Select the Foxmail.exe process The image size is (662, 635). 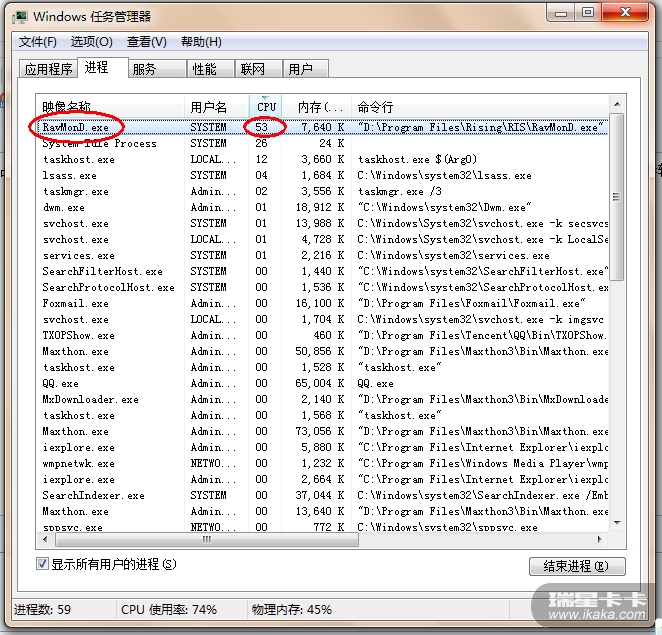pos(323,303)
